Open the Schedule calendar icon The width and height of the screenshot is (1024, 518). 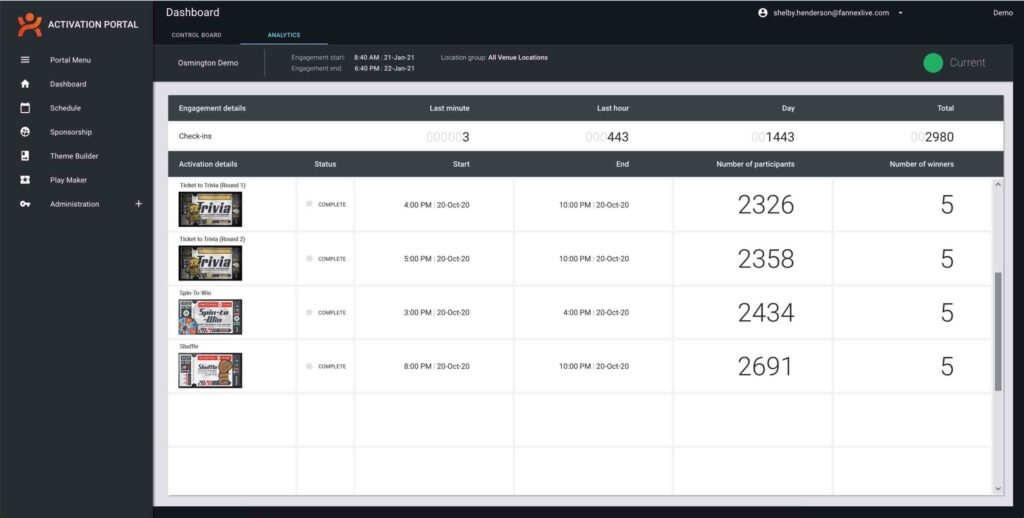pos(25,108)
